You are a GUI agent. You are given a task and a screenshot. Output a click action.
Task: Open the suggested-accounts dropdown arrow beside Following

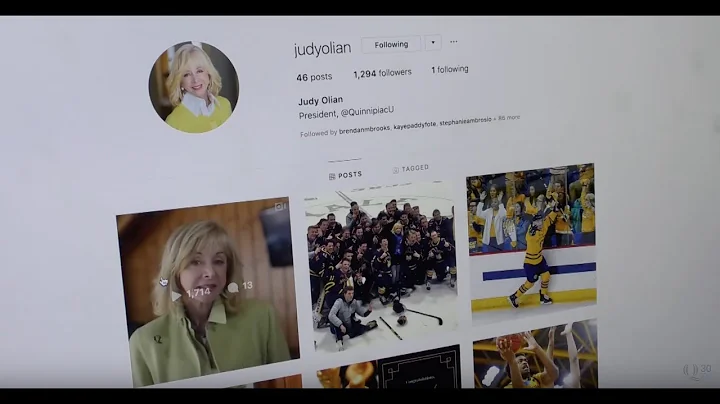coord(433,43)
